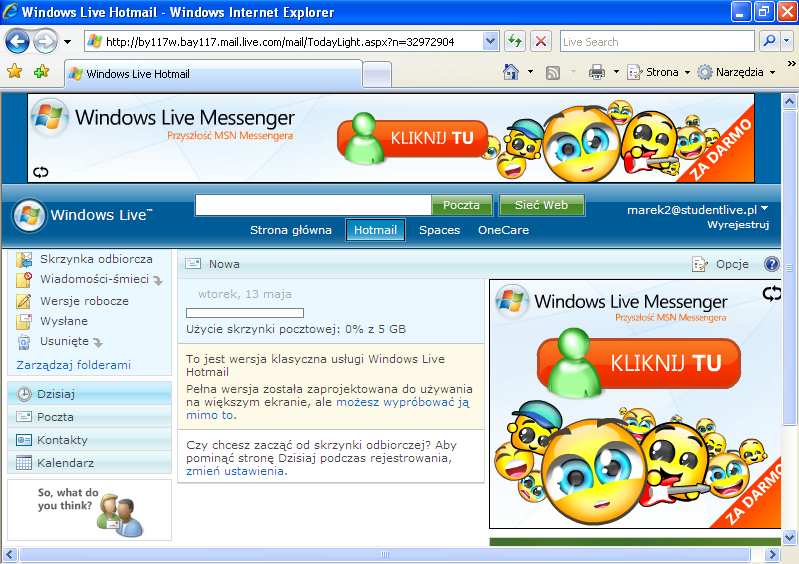Switch to the Spaces tab
Image resolution: width=799 pixels, height=564 pixels.
[439, 230]
